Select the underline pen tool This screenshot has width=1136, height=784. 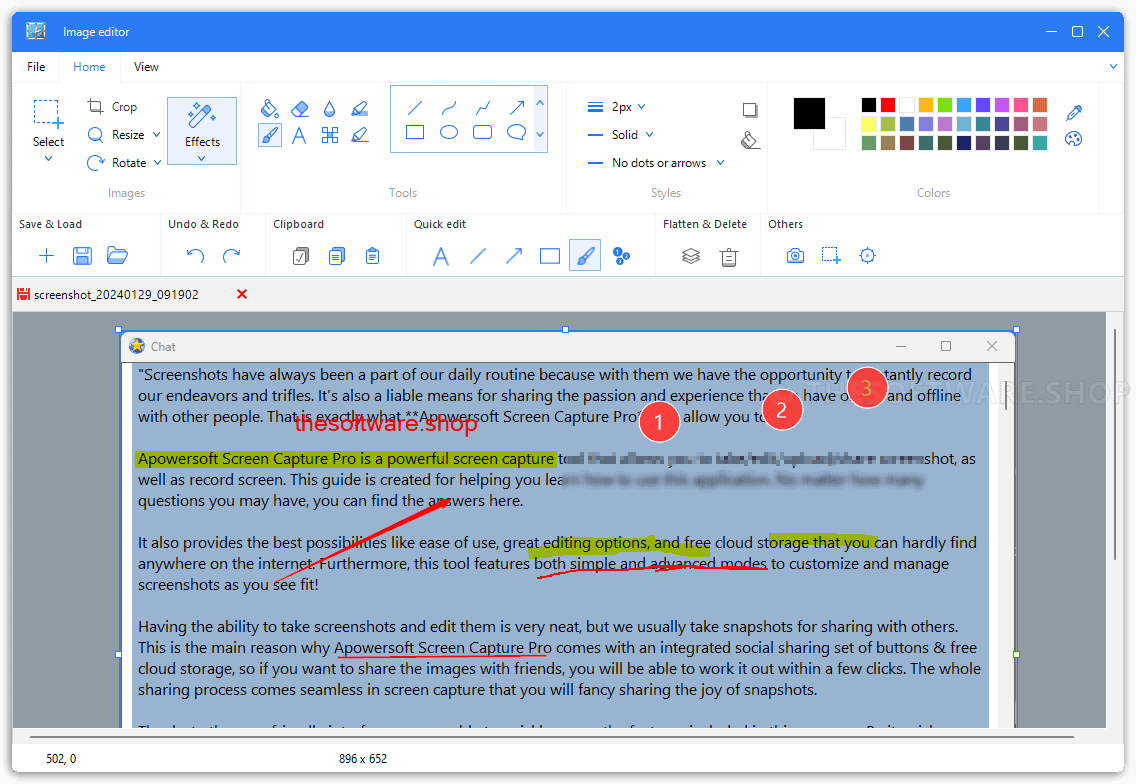coord(360,135)
